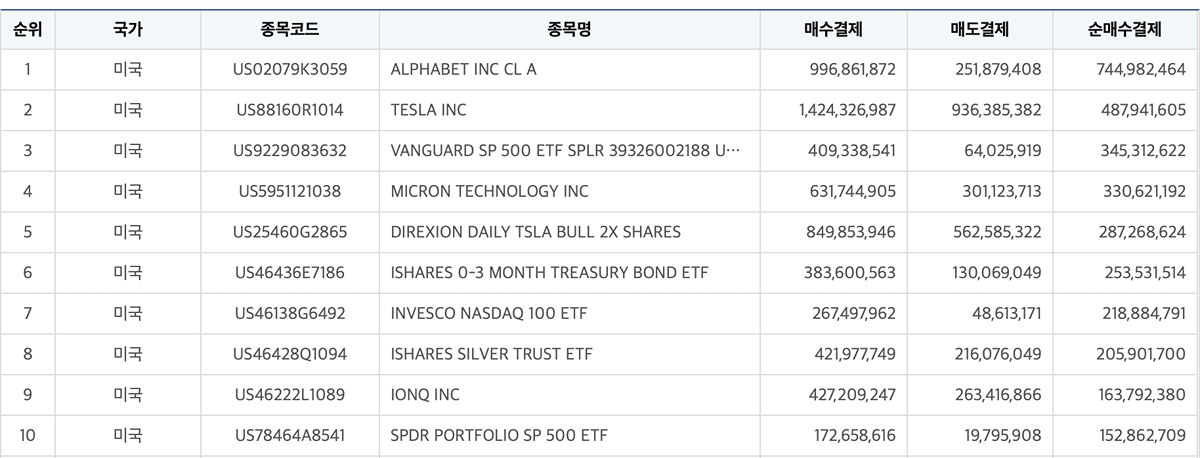The width and height of the screenshot is (1200, 458).
Task: Click the 순위 column header
Action: click(x=27, y=29)
